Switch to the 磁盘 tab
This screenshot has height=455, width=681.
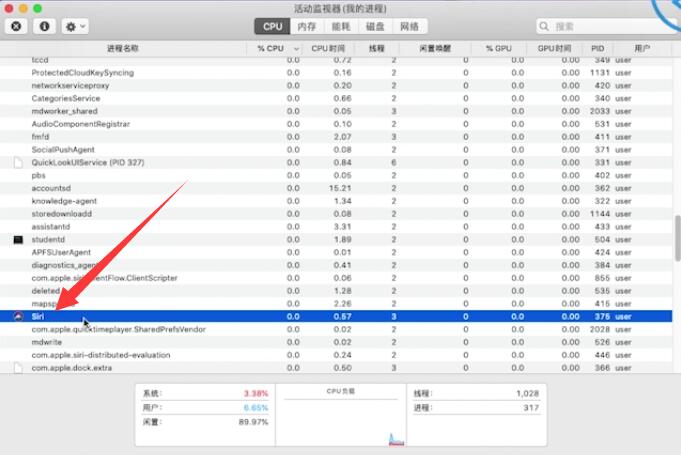pyautogui.click(x=375, y=26)
